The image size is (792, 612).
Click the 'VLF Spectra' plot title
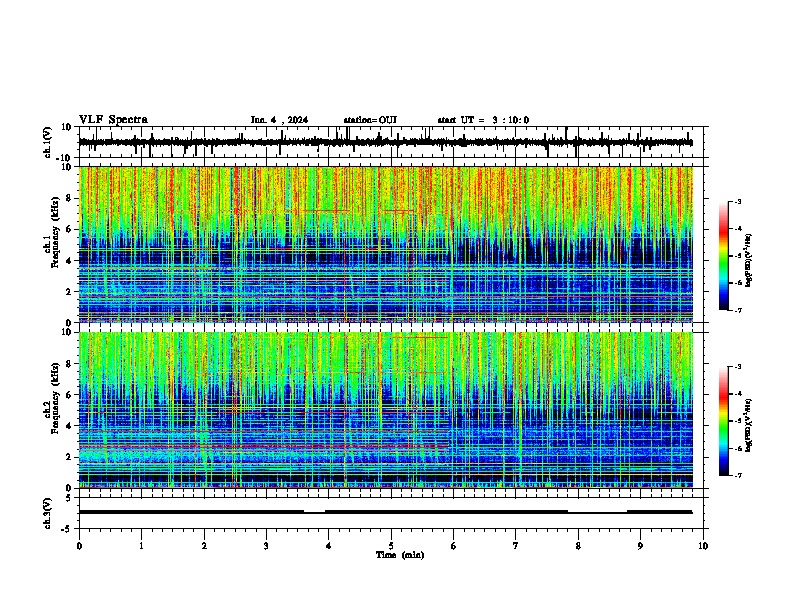coord(113,119)
